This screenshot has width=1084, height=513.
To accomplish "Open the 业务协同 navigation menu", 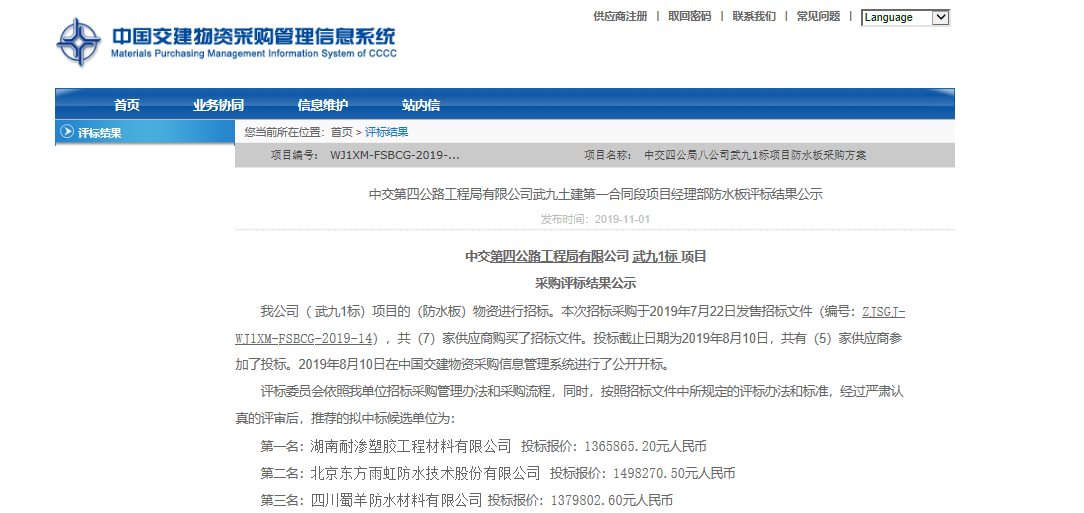I will tap(218, 105).
